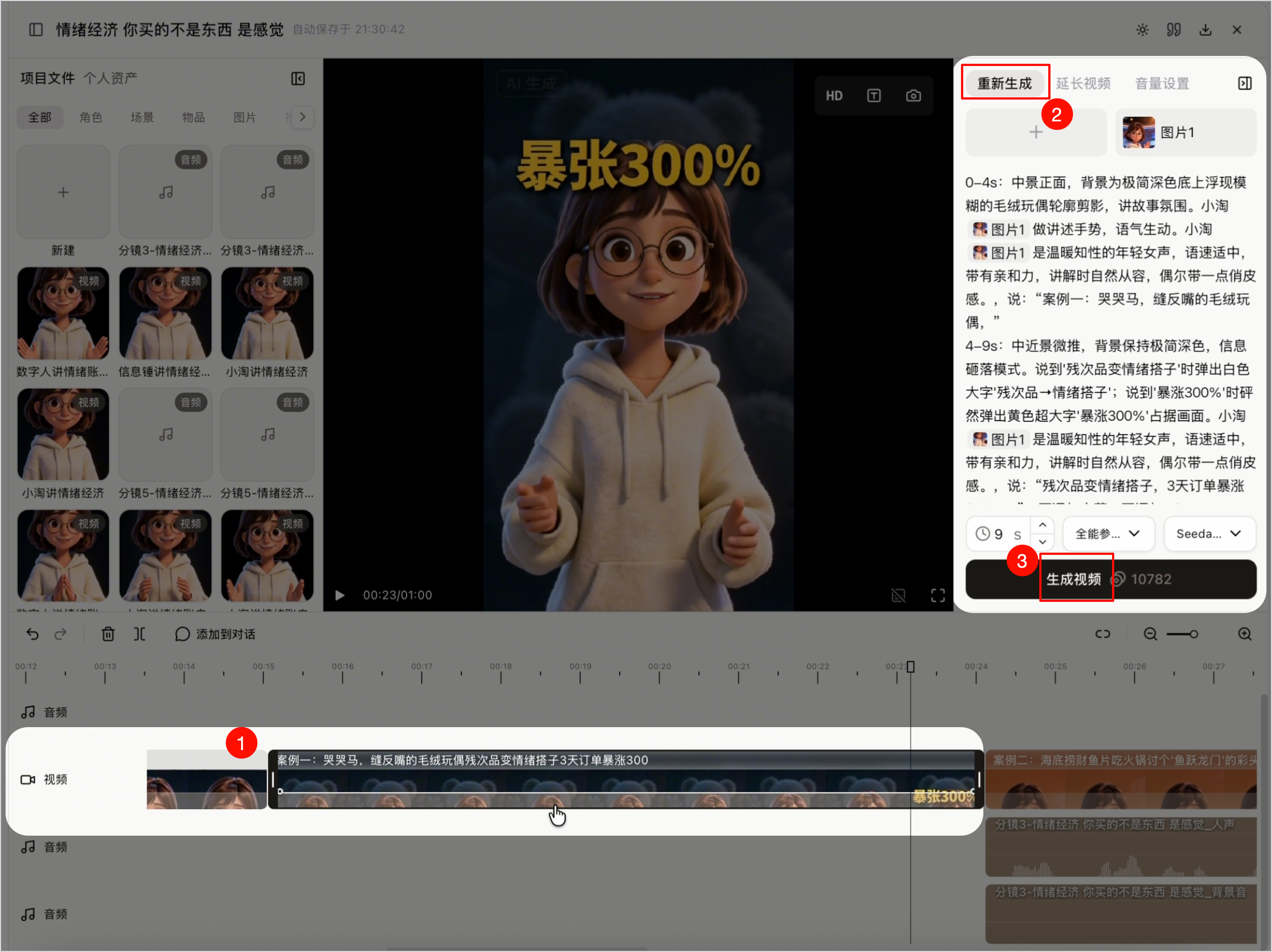Switch to the 延长视频 tab

(1083, 83)
